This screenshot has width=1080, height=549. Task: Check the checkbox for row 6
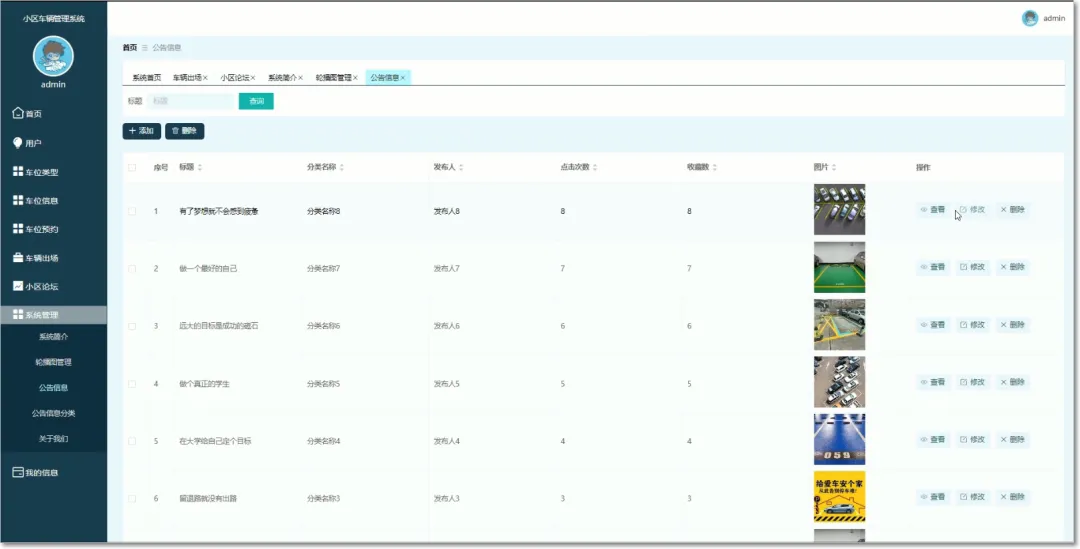[132, 498]
